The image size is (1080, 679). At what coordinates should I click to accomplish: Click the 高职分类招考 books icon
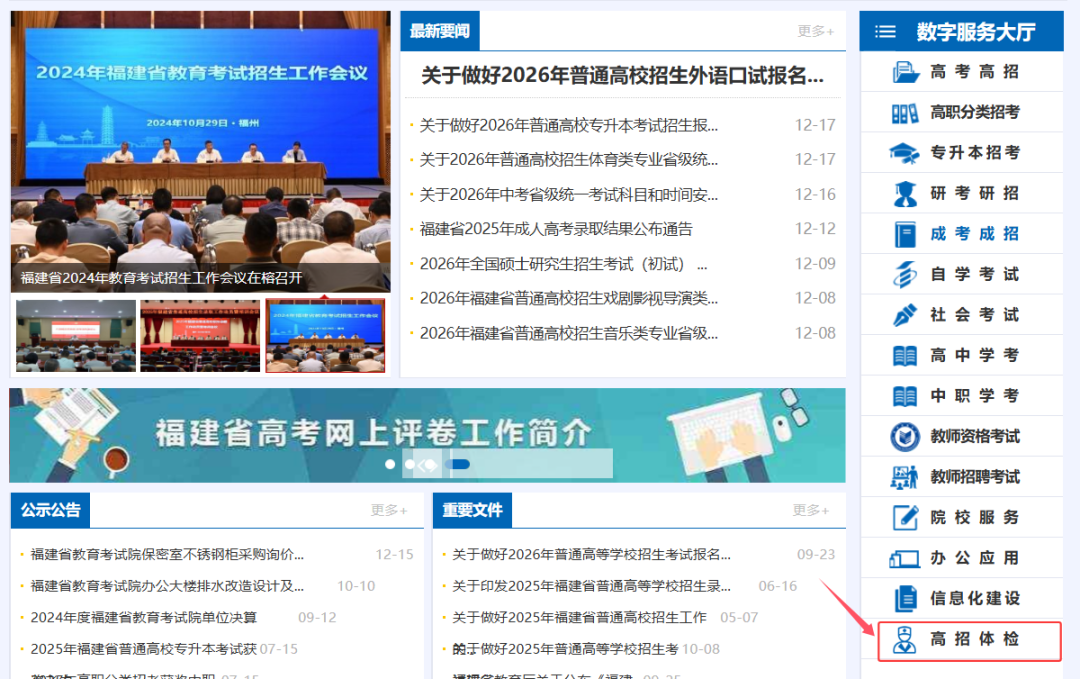point(905,112)
